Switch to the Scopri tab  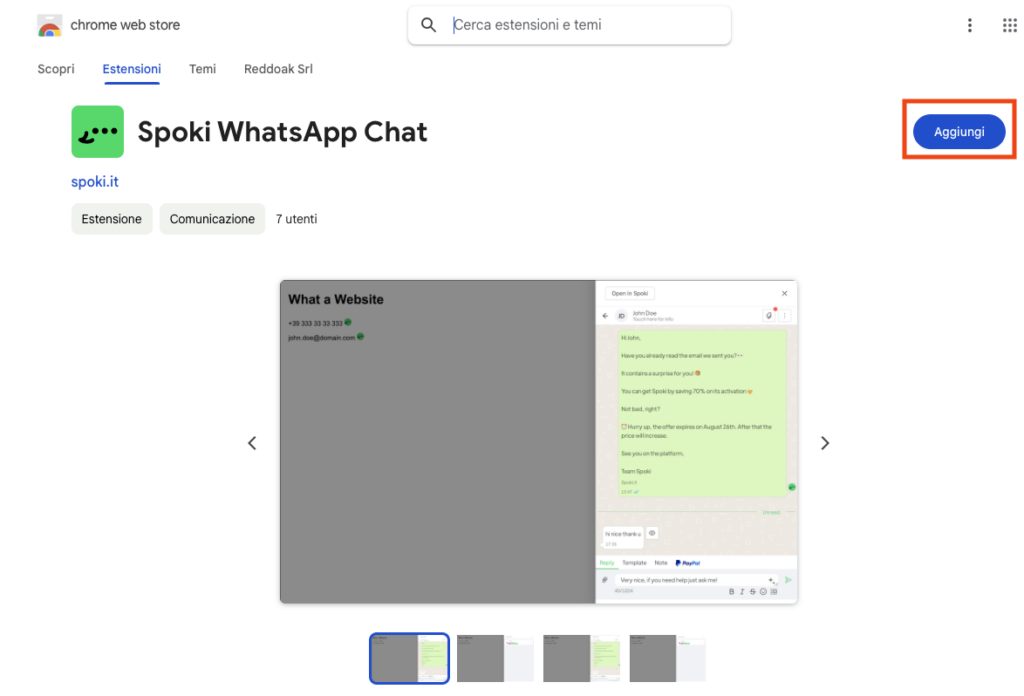(x=56, y=69)
